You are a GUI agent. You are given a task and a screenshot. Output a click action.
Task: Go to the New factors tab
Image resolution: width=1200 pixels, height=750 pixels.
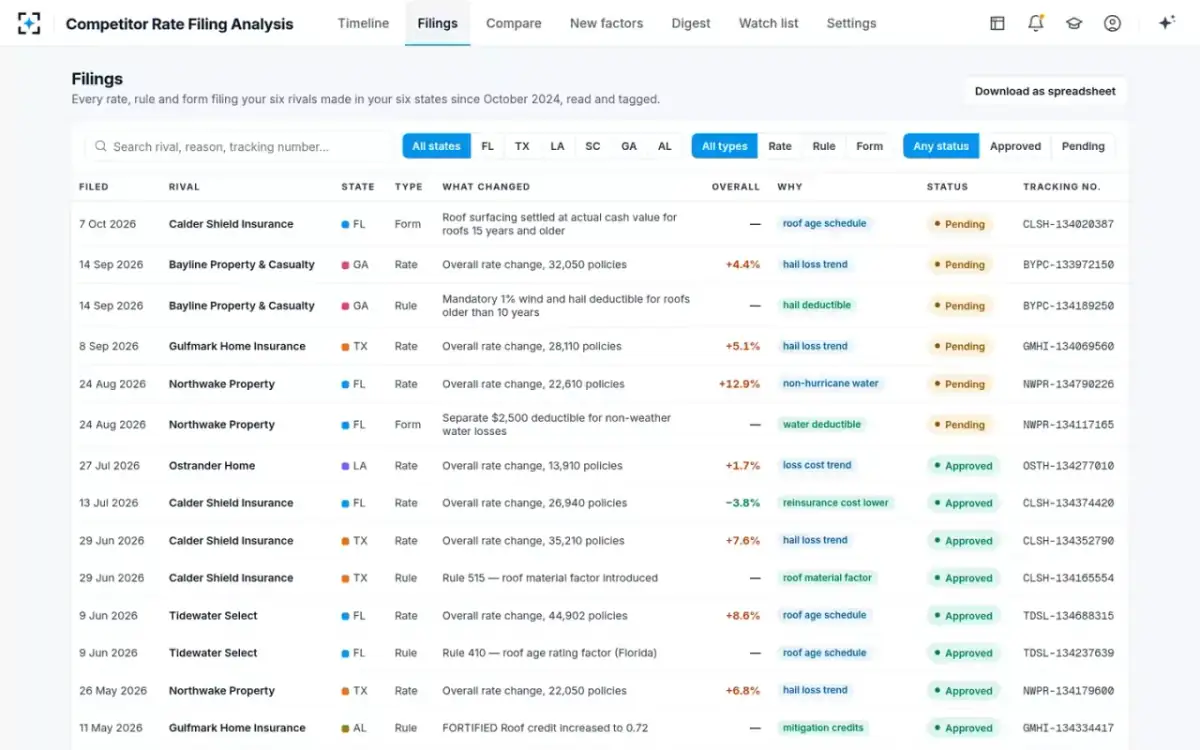tap(606, 23)
